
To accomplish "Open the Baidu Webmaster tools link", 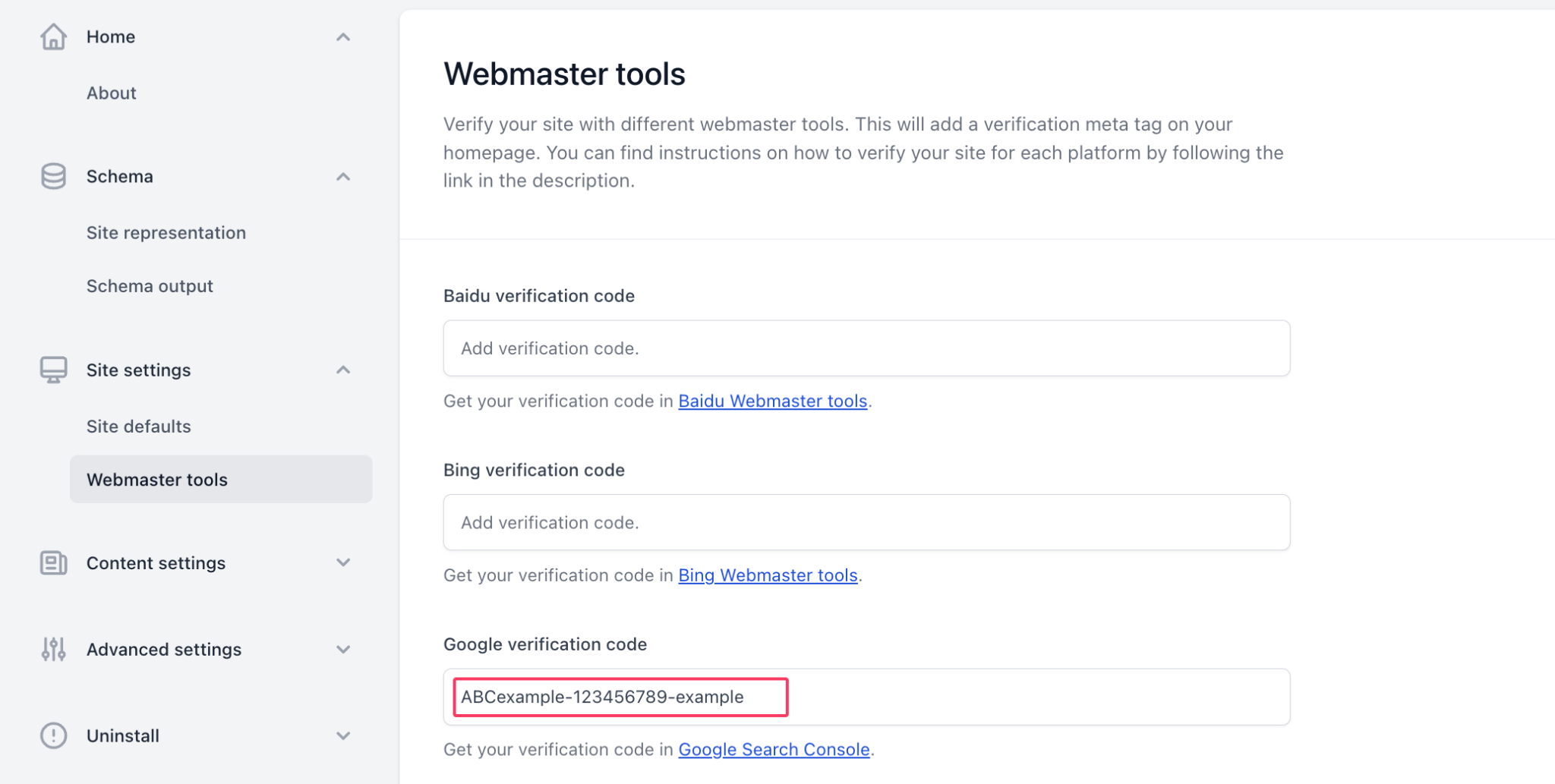I will tap(773, 401).
